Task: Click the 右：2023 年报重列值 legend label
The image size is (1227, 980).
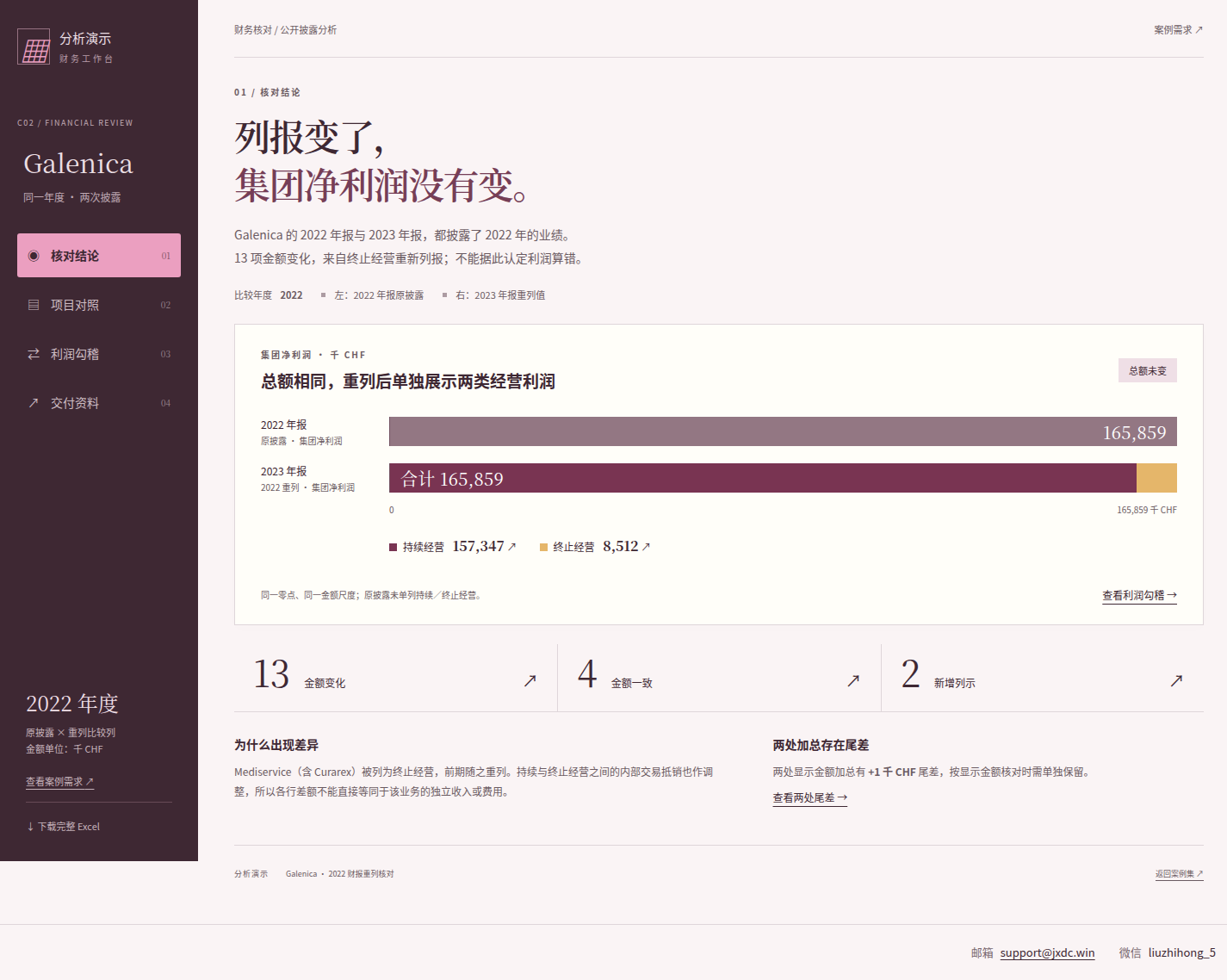Action: 500,295
